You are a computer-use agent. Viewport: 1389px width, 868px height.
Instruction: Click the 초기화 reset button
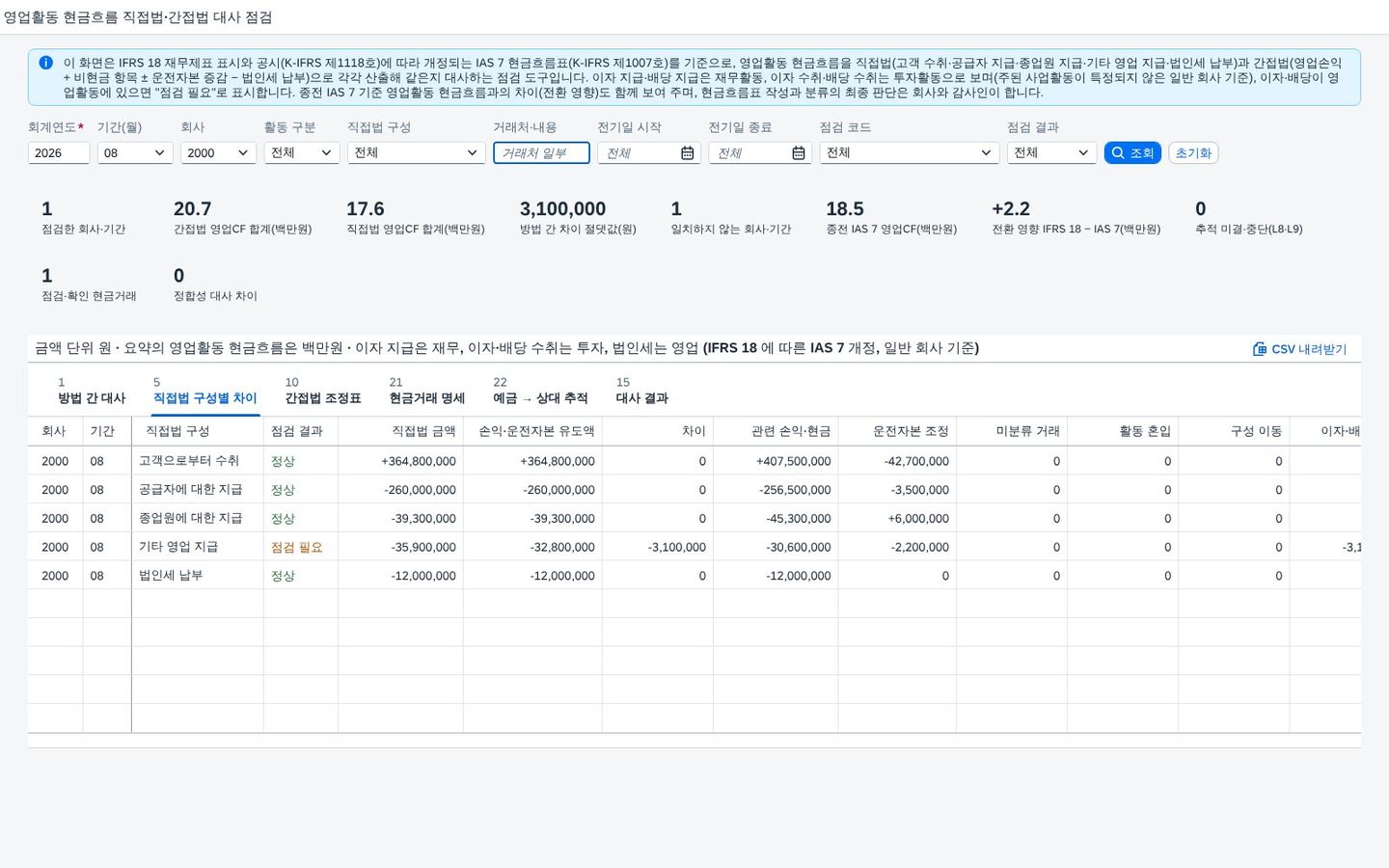[x=1193, y=152]
